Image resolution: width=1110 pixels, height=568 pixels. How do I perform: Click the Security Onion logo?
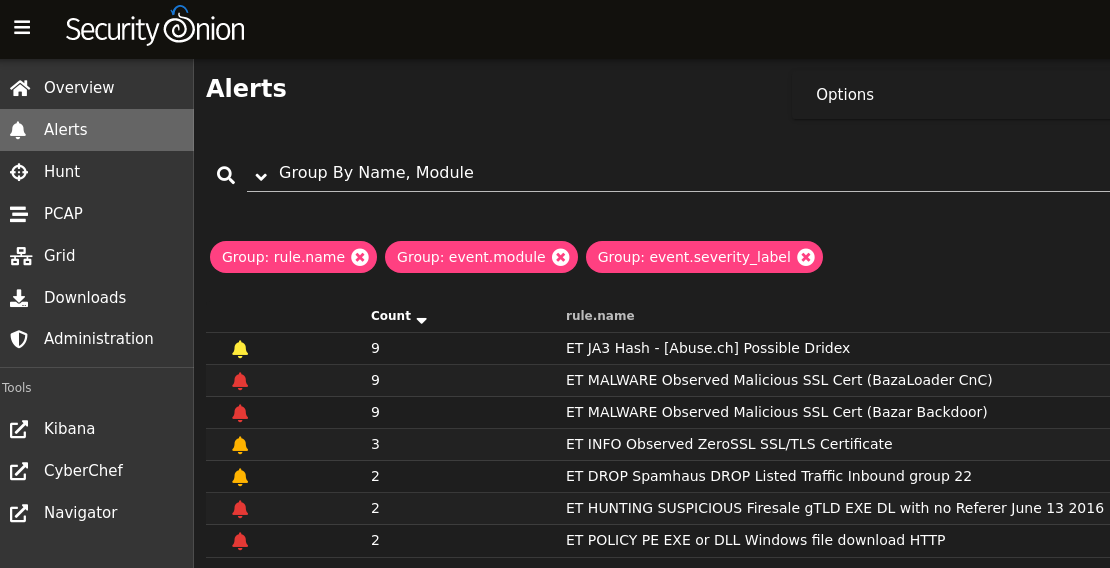click(x=155, y=27)
